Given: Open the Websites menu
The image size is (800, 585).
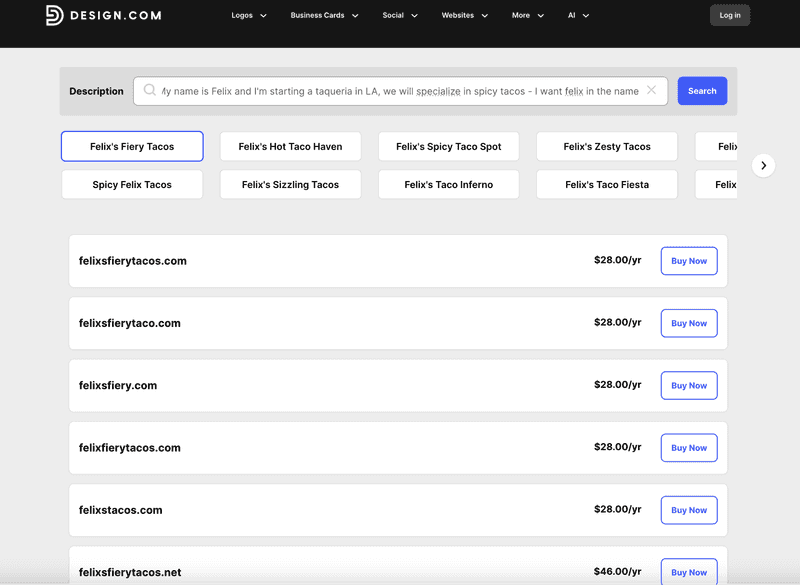Looking at the screenshot, I should (465, 16).
